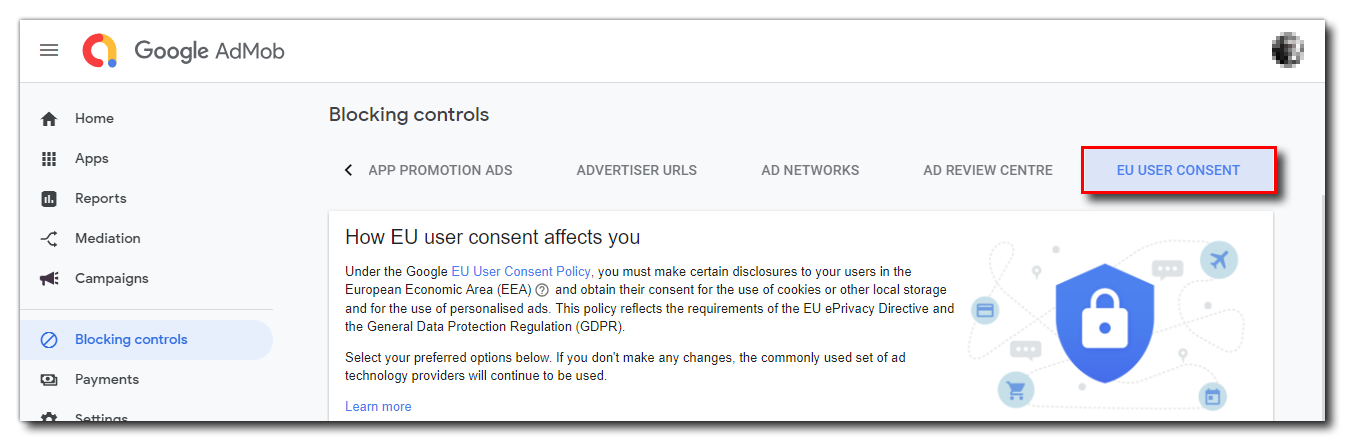Image resolution: width=1345 pixels, height=441 pixels.
Task: Click the EEA help question mark icon
Action: pos(542,290)
